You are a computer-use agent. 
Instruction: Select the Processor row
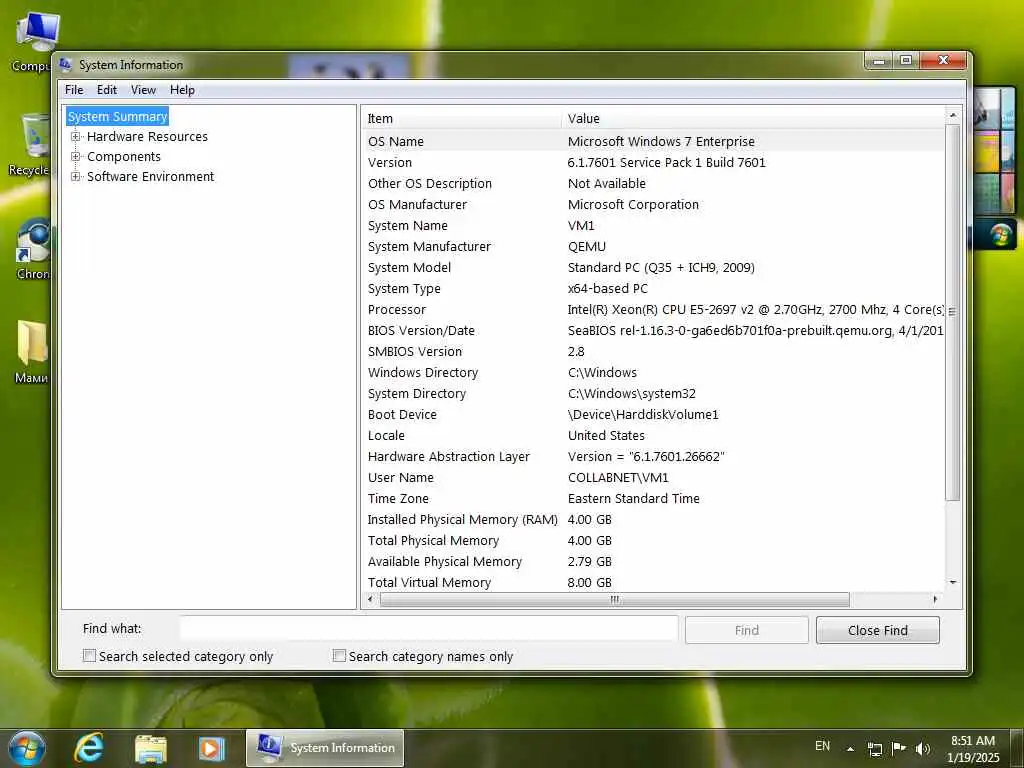[x=653, y=310]
